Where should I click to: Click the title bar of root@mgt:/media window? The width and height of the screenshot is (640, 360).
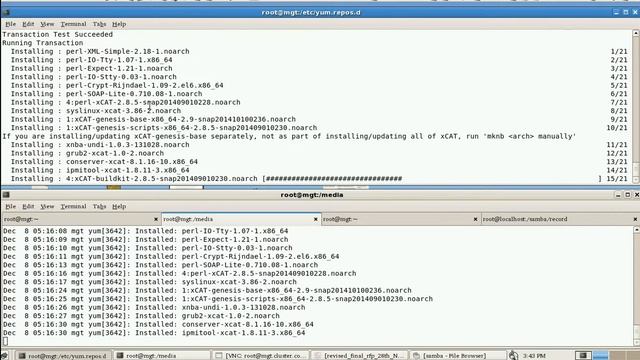click(312, 195)
